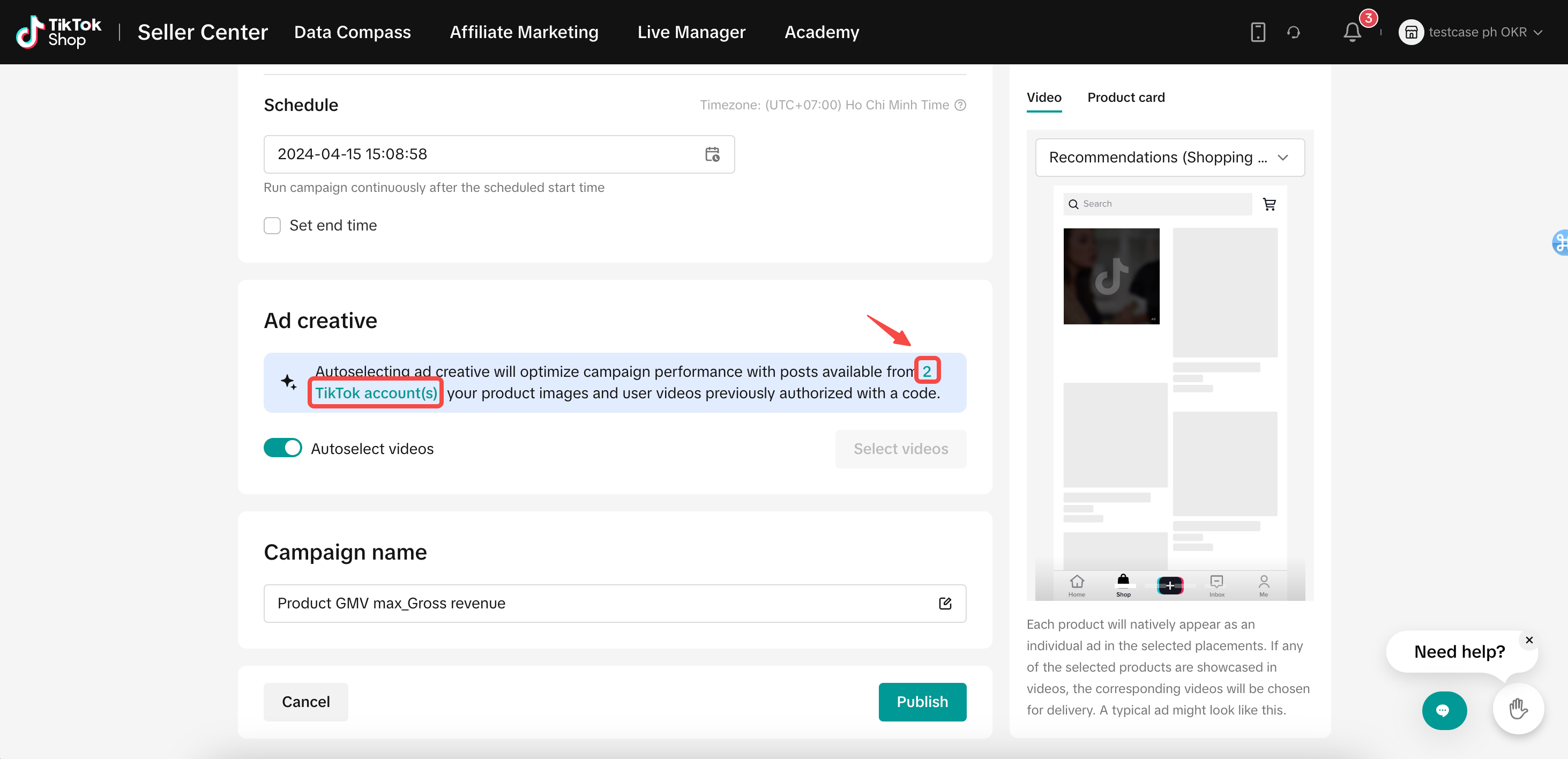
Task: Click the shopping cart icon in preview
Action: (1269, 205)
